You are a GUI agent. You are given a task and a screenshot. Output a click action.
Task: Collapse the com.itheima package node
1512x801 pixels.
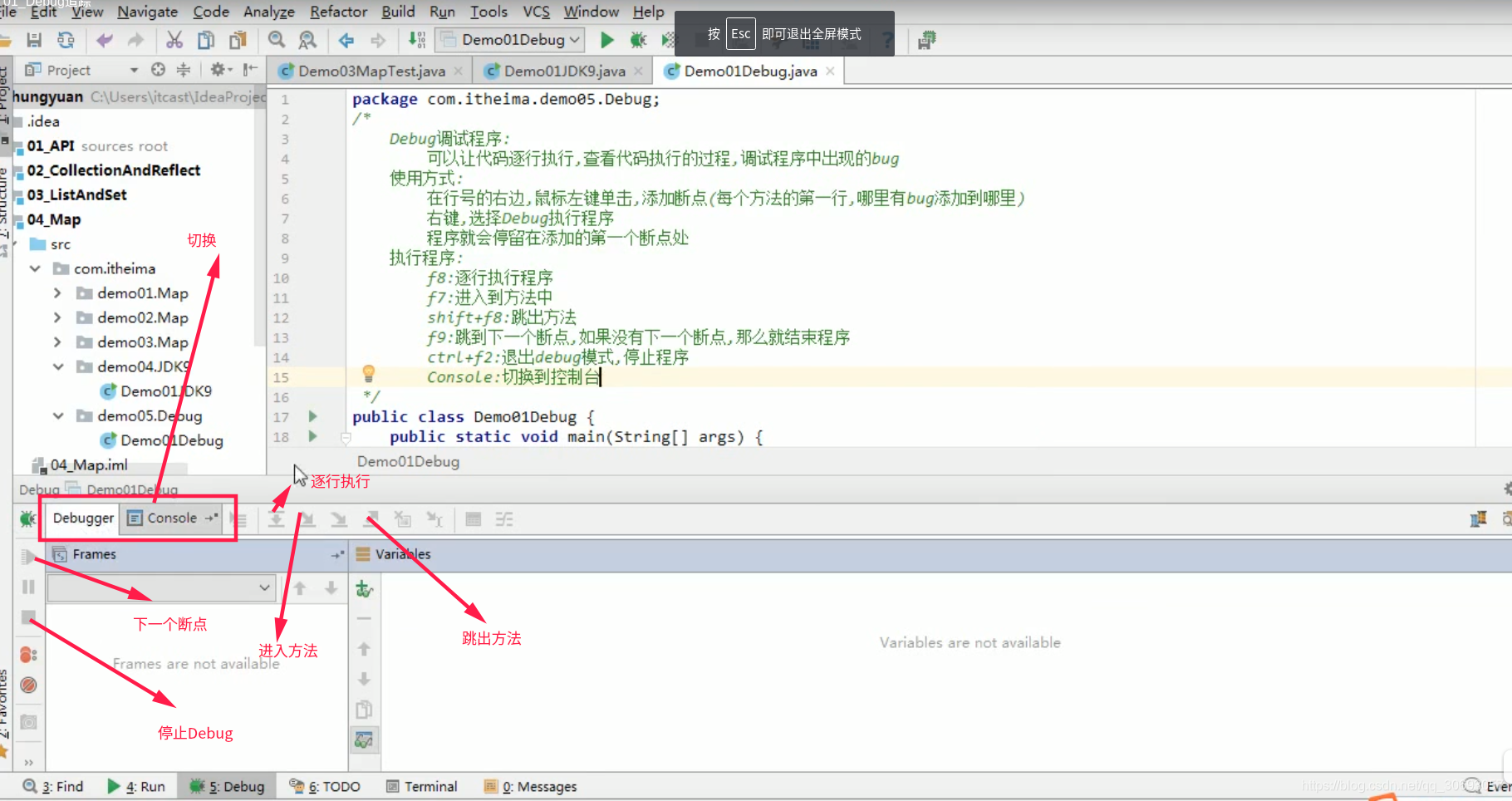click(35, 268)
